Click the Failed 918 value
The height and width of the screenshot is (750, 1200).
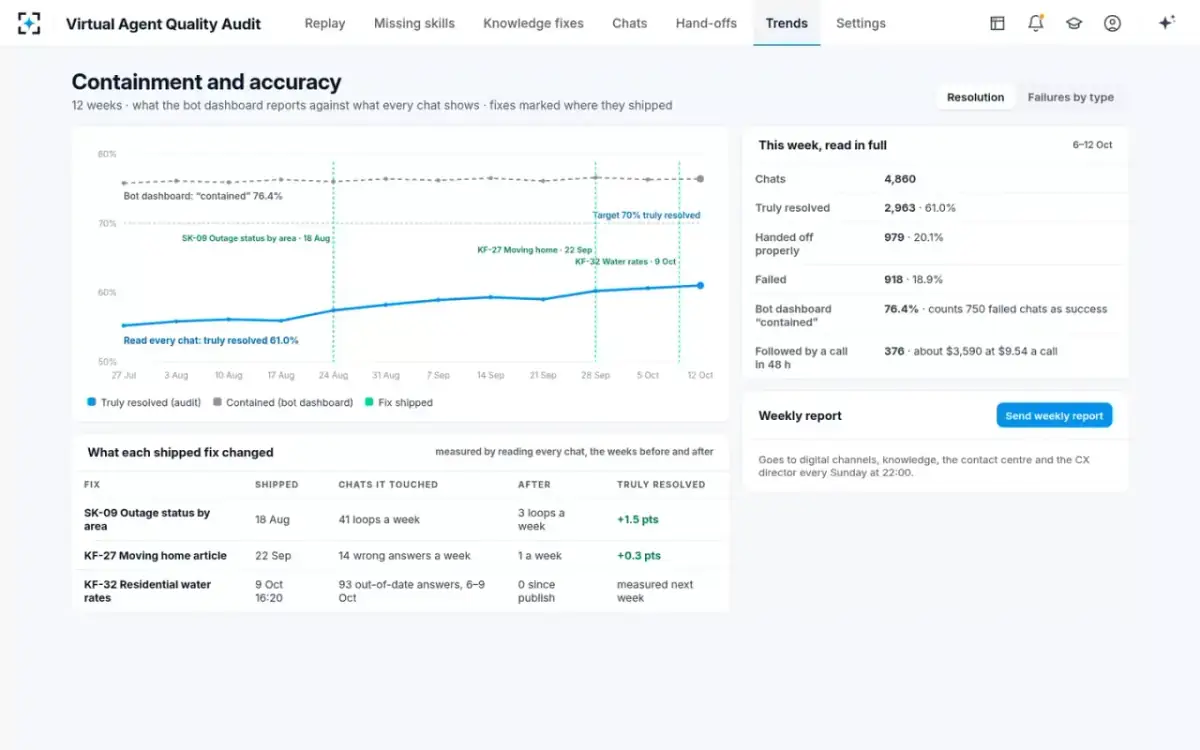pyautogui.click(x=914, y=279)
